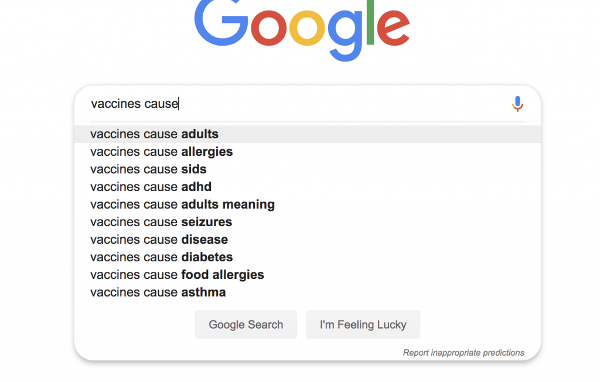Click the typed 'vaccines cause' text in the search box
600x382 pixels.
pos(135,104)
